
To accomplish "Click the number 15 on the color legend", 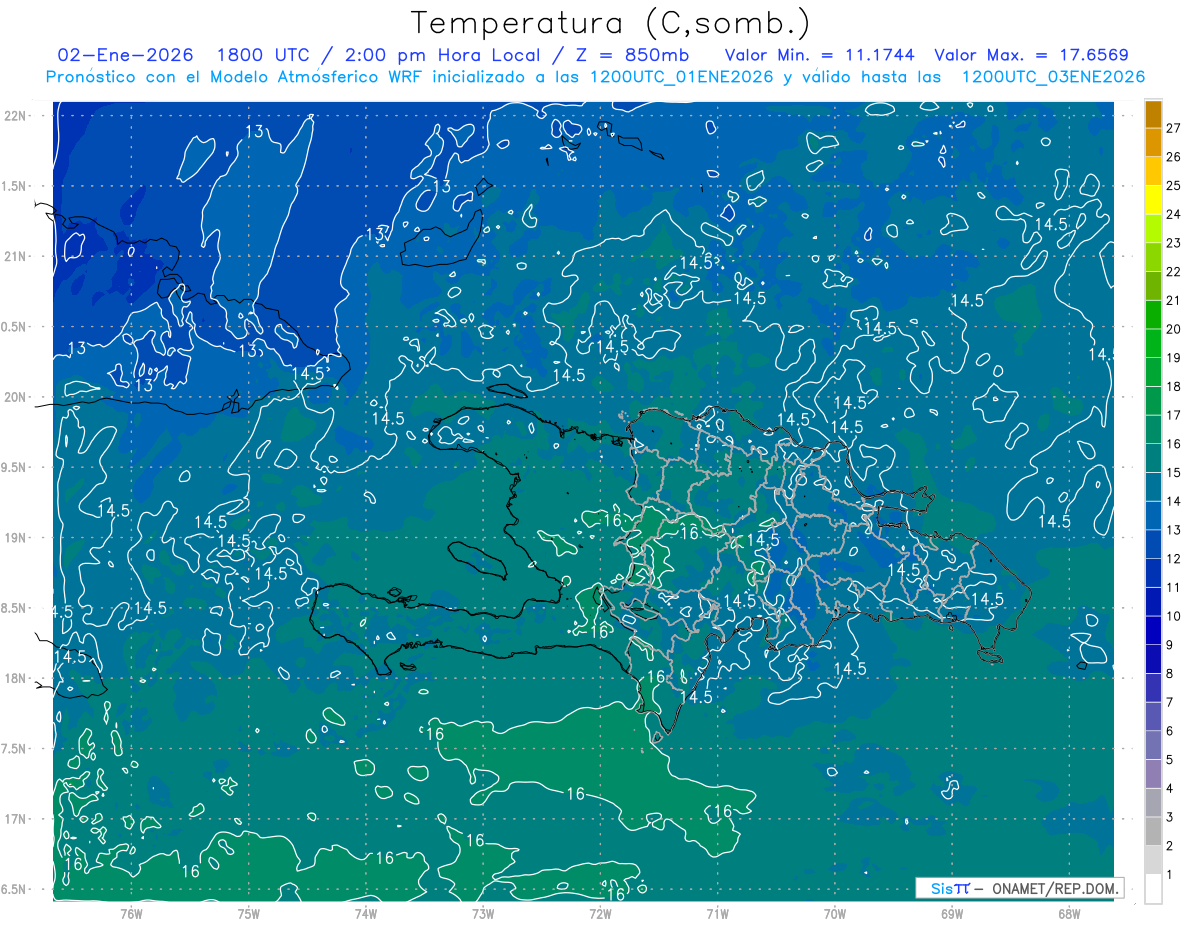I will point(1174,473).
